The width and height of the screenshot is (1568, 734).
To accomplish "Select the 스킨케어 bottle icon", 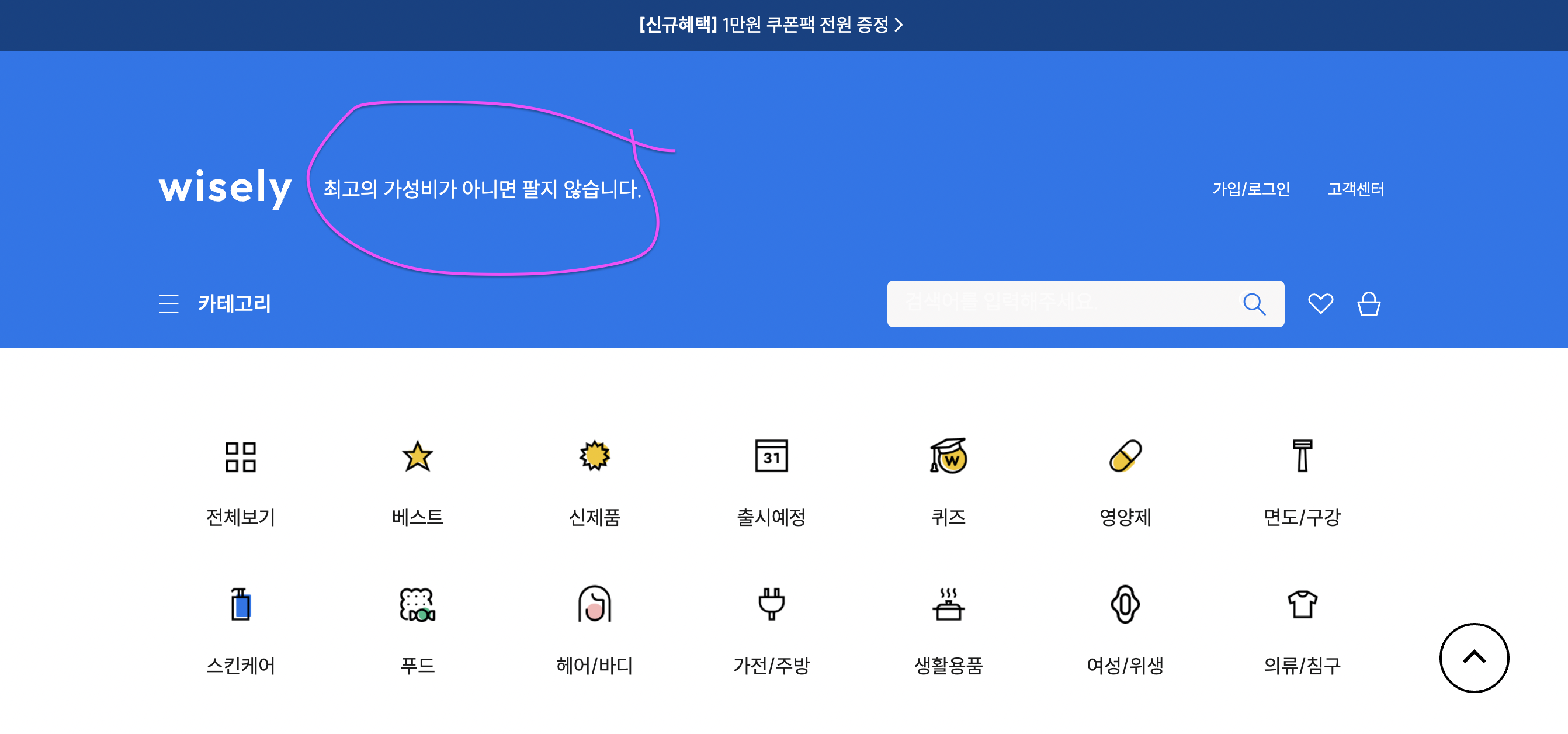I will pos(241,604).
